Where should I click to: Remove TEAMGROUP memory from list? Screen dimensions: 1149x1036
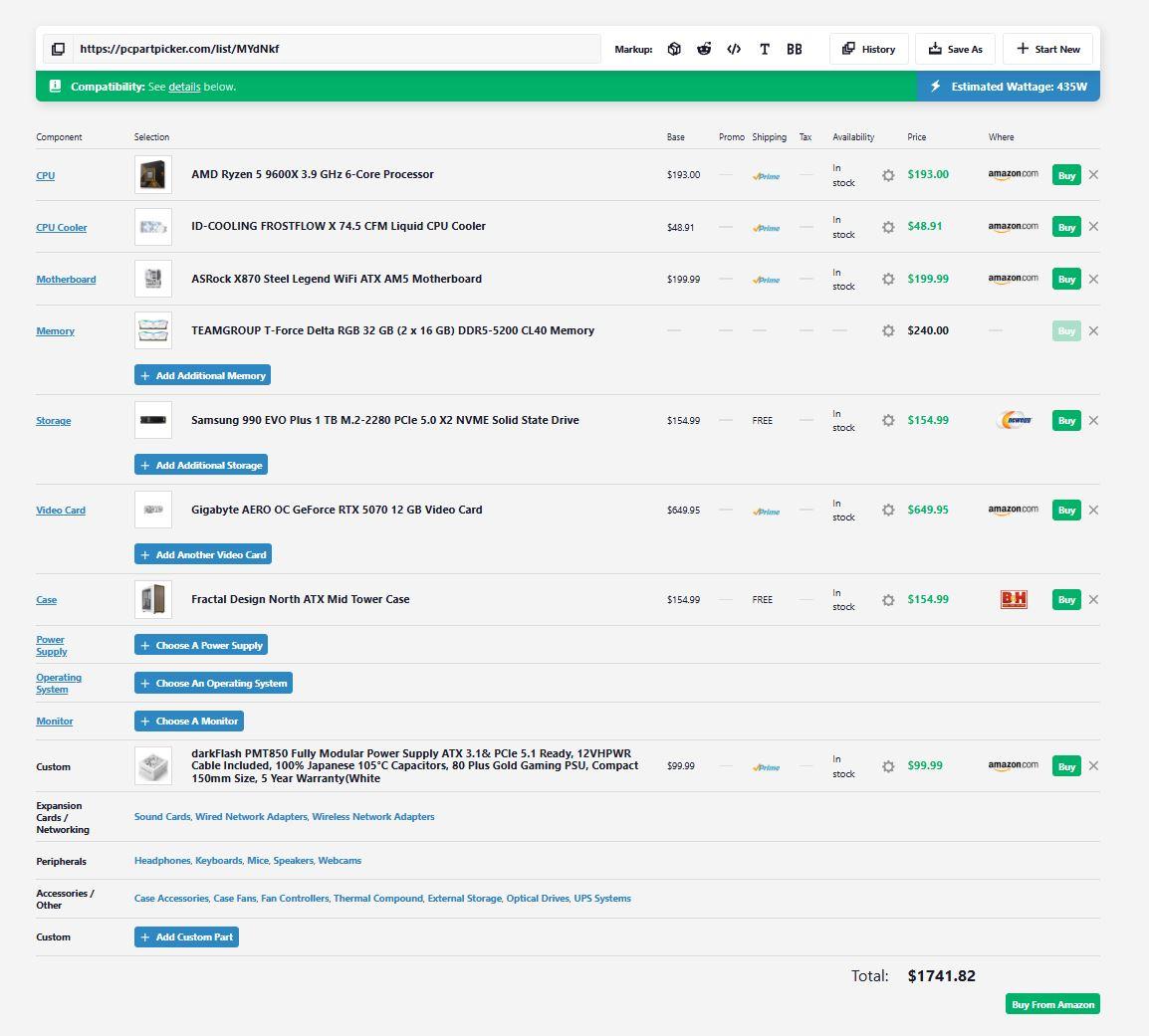pyautogui.click(x=1093, y=331)
